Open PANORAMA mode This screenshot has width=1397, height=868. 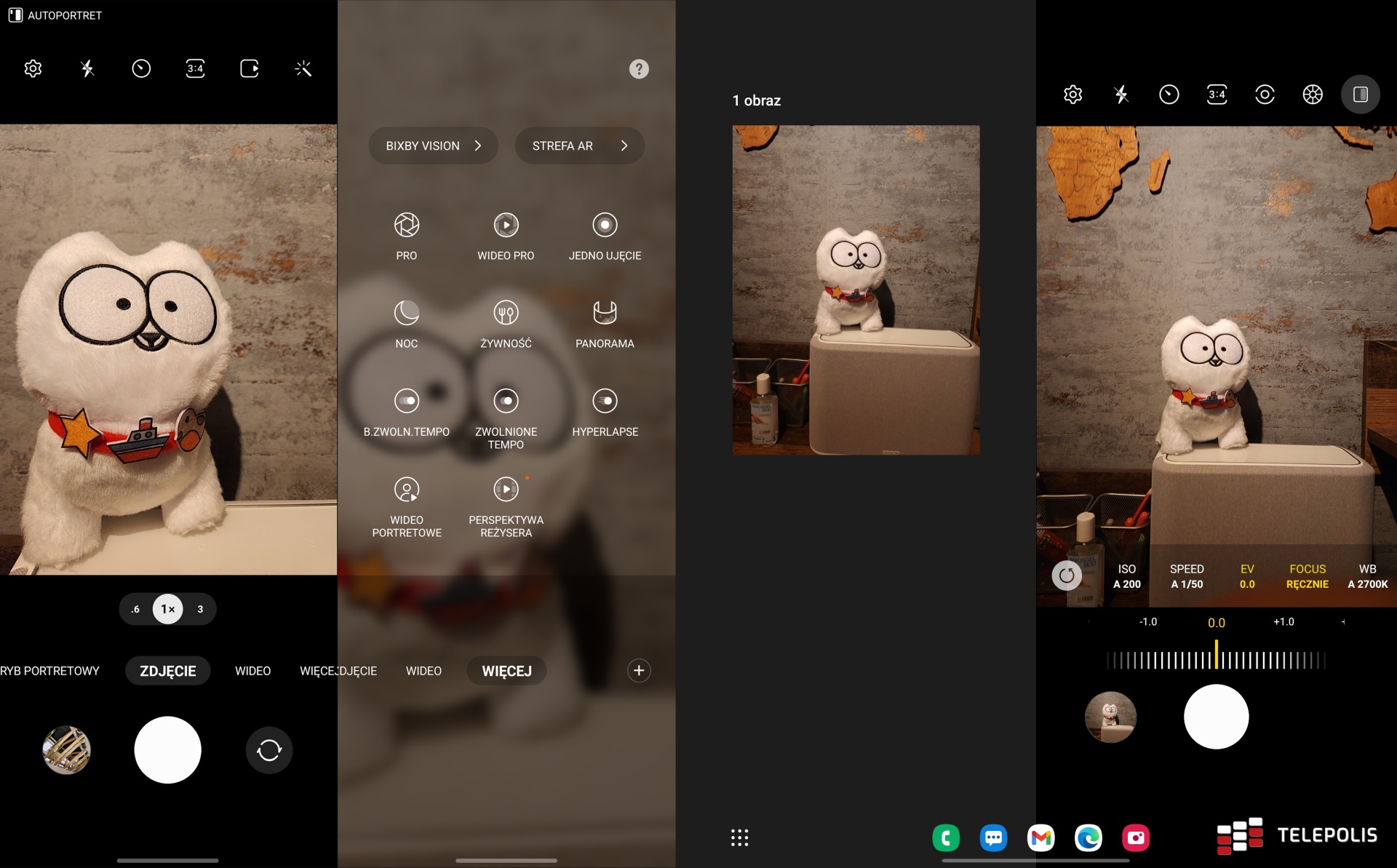coord(605,314)
